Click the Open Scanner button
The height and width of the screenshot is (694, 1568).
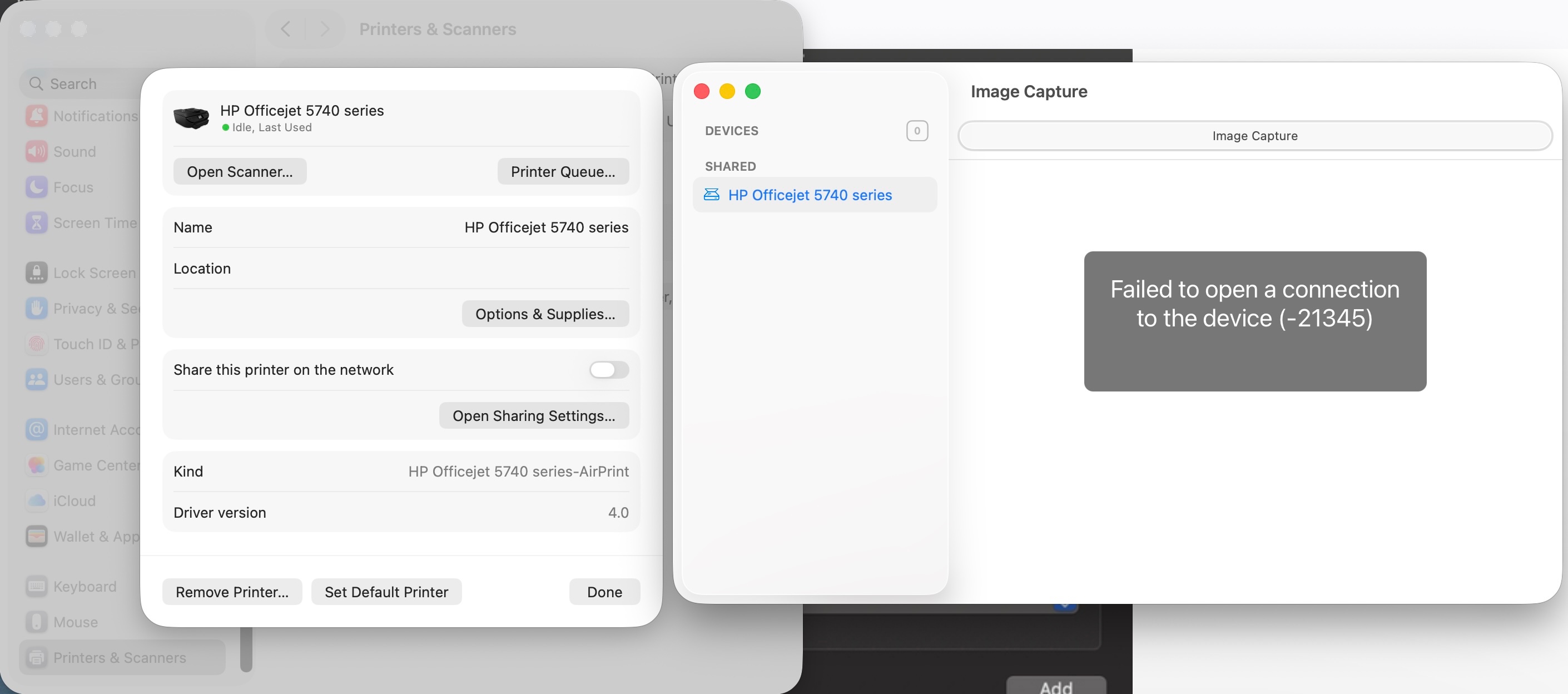(x=239, y=172)
